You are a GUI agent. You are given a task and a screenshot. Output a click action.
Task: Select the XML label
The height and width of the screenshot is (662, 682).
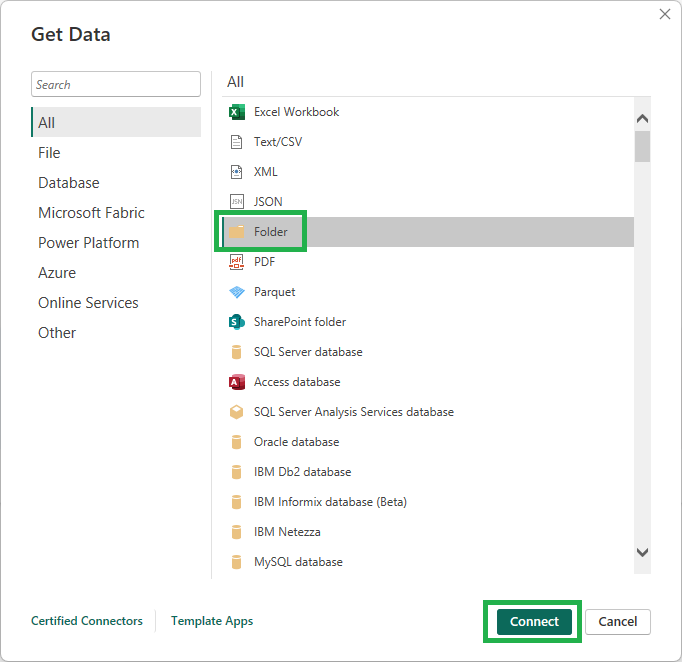pos(266,172)
